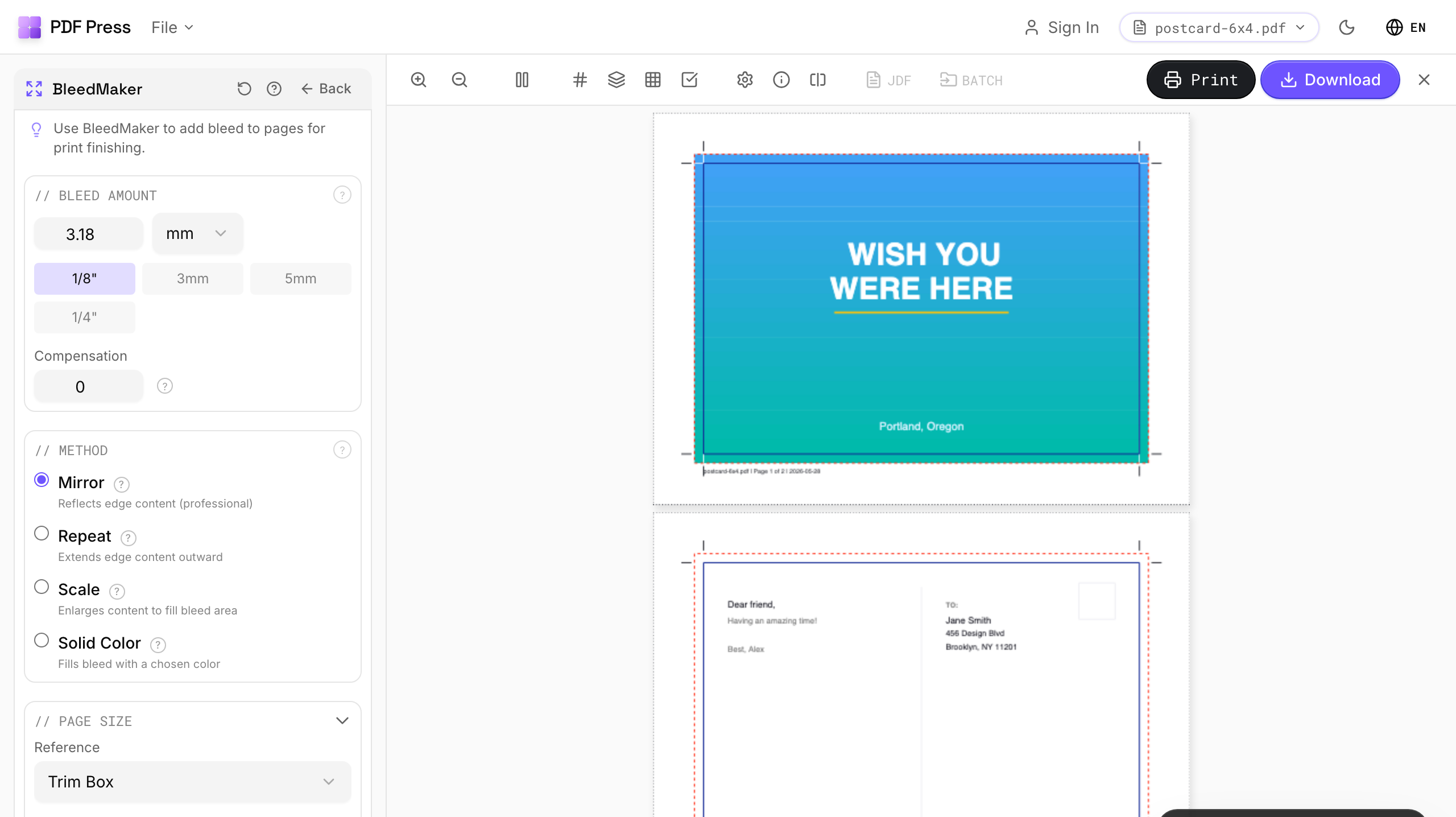Click Compensation help question icon
This screenshot has width=1456, height=817.
pyautogui.click(x=165, y=386)
